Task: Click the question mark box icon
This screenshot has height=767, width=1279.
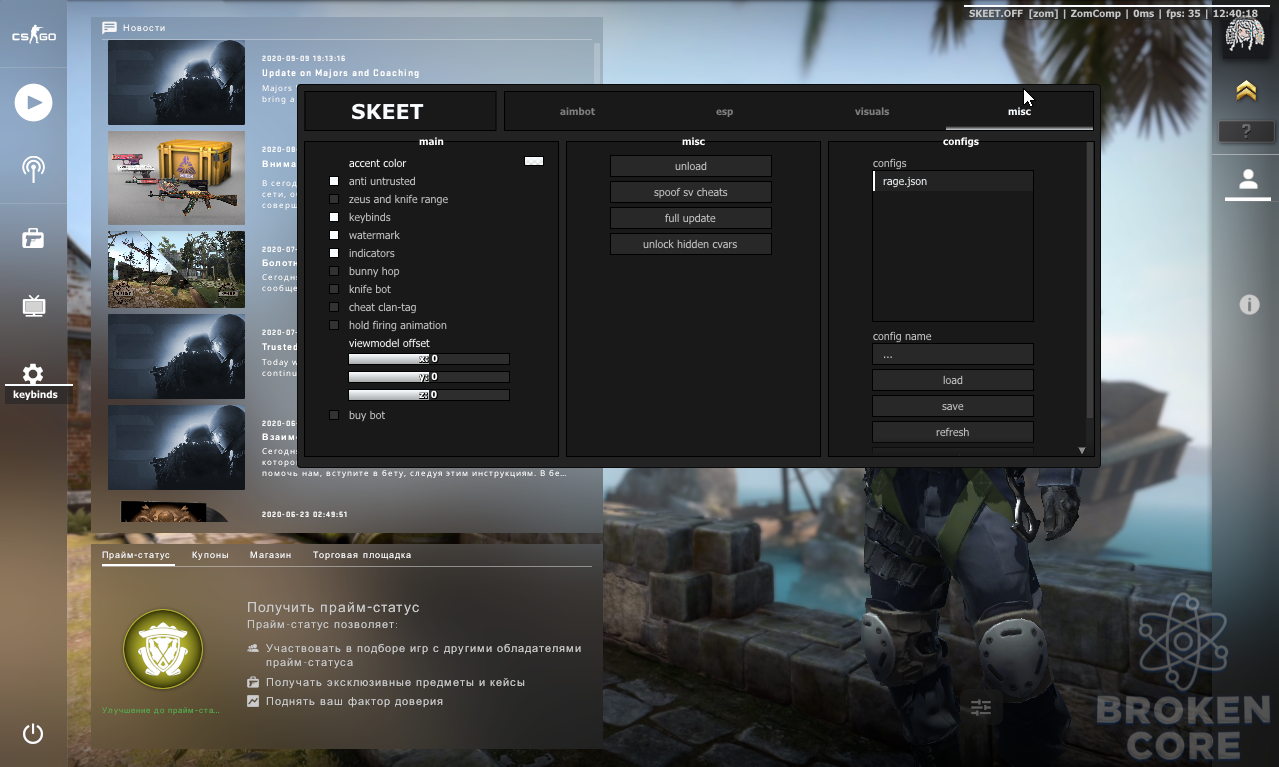Action: [x=1245, y=131]
